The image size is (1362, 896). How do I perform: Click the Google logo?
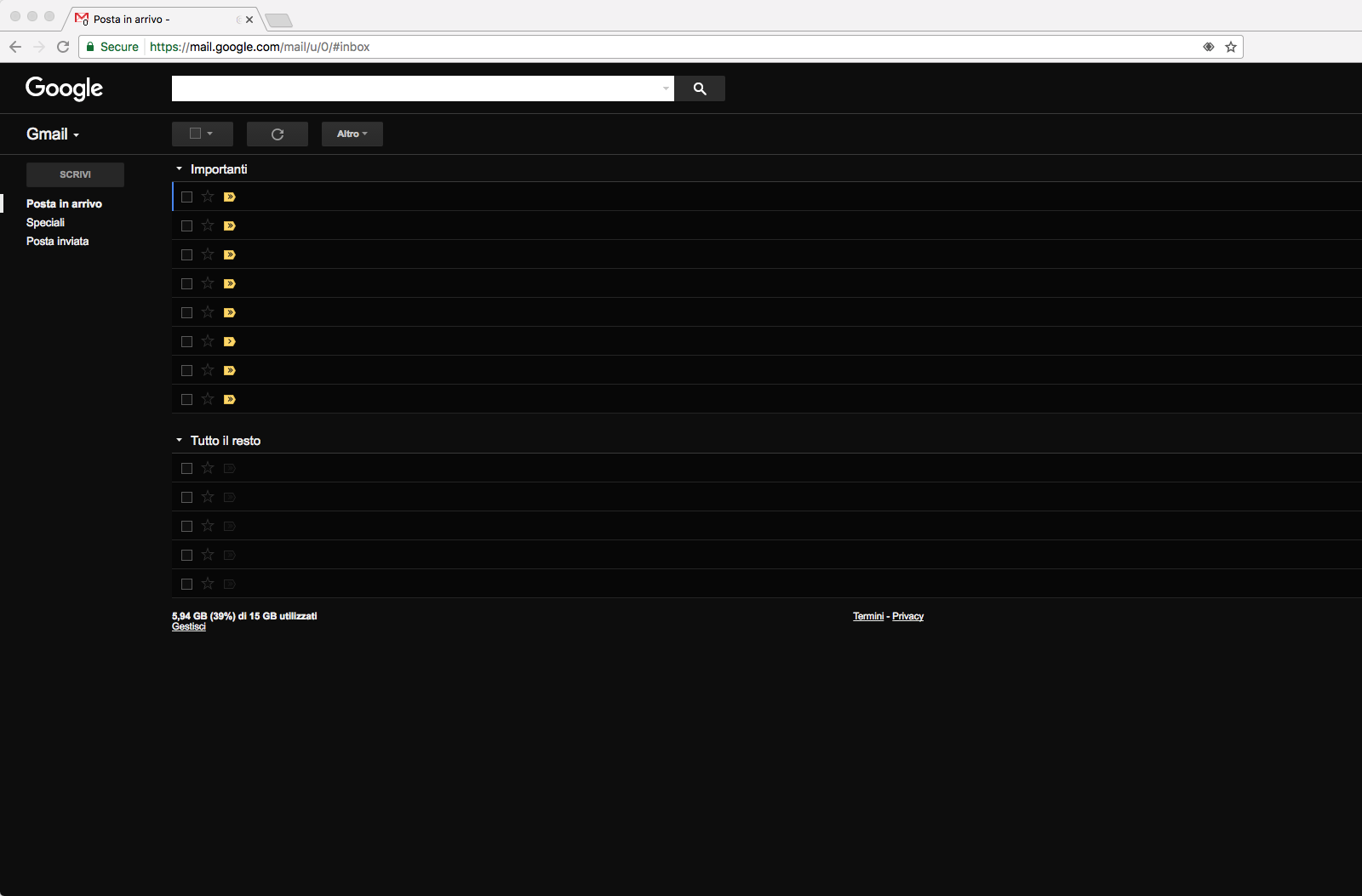click(64, 88)
